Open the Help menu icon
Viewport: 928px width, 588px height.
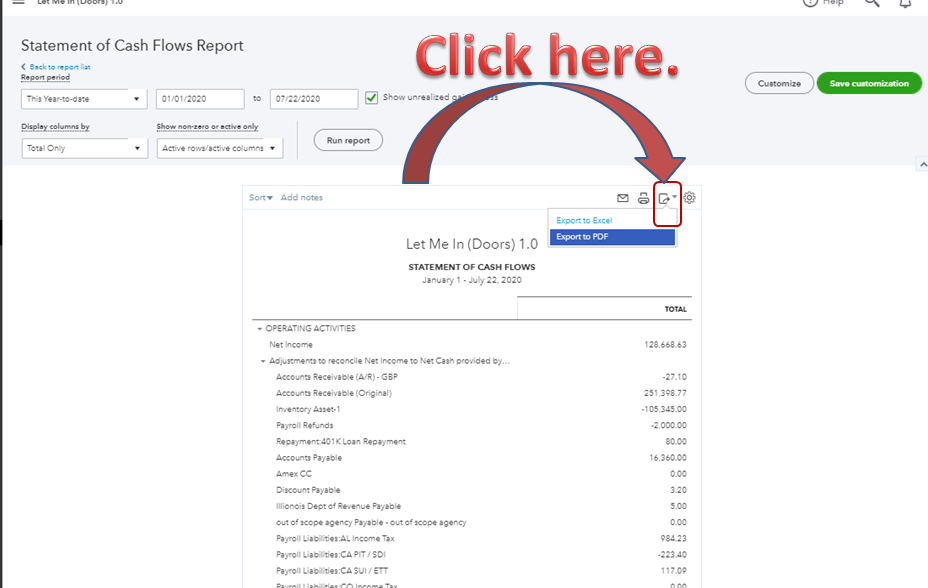tap(810, 2)
